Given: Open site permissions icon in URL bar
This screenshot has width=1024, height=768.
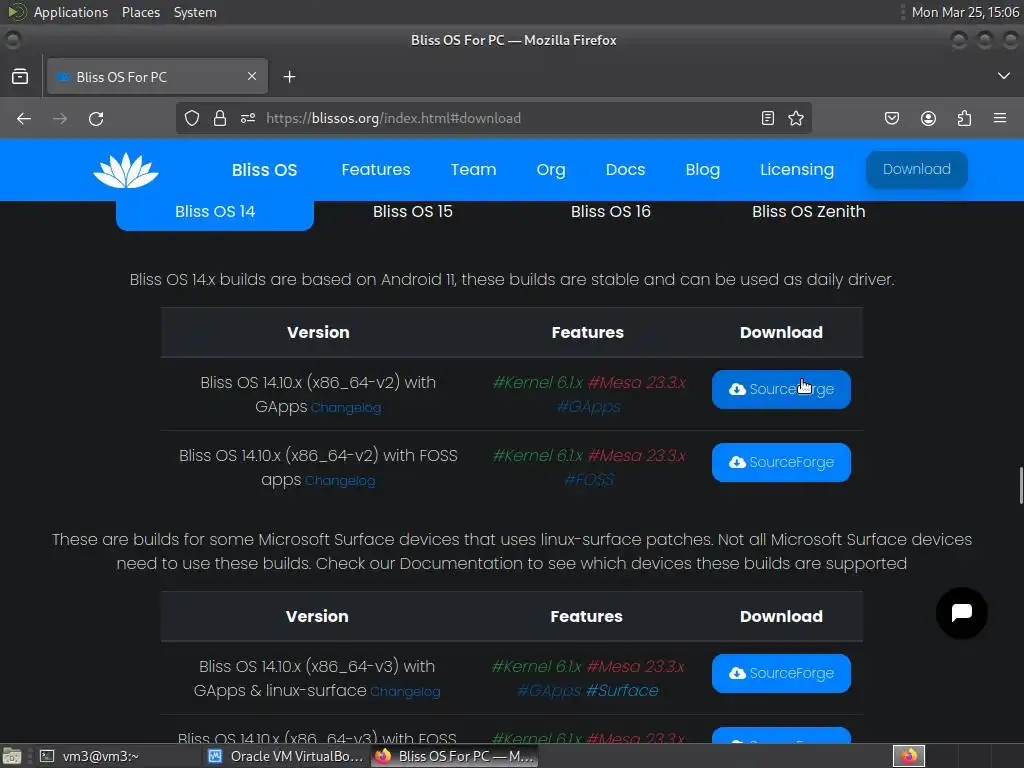Looking at the screenshot, I should (248, 118).
